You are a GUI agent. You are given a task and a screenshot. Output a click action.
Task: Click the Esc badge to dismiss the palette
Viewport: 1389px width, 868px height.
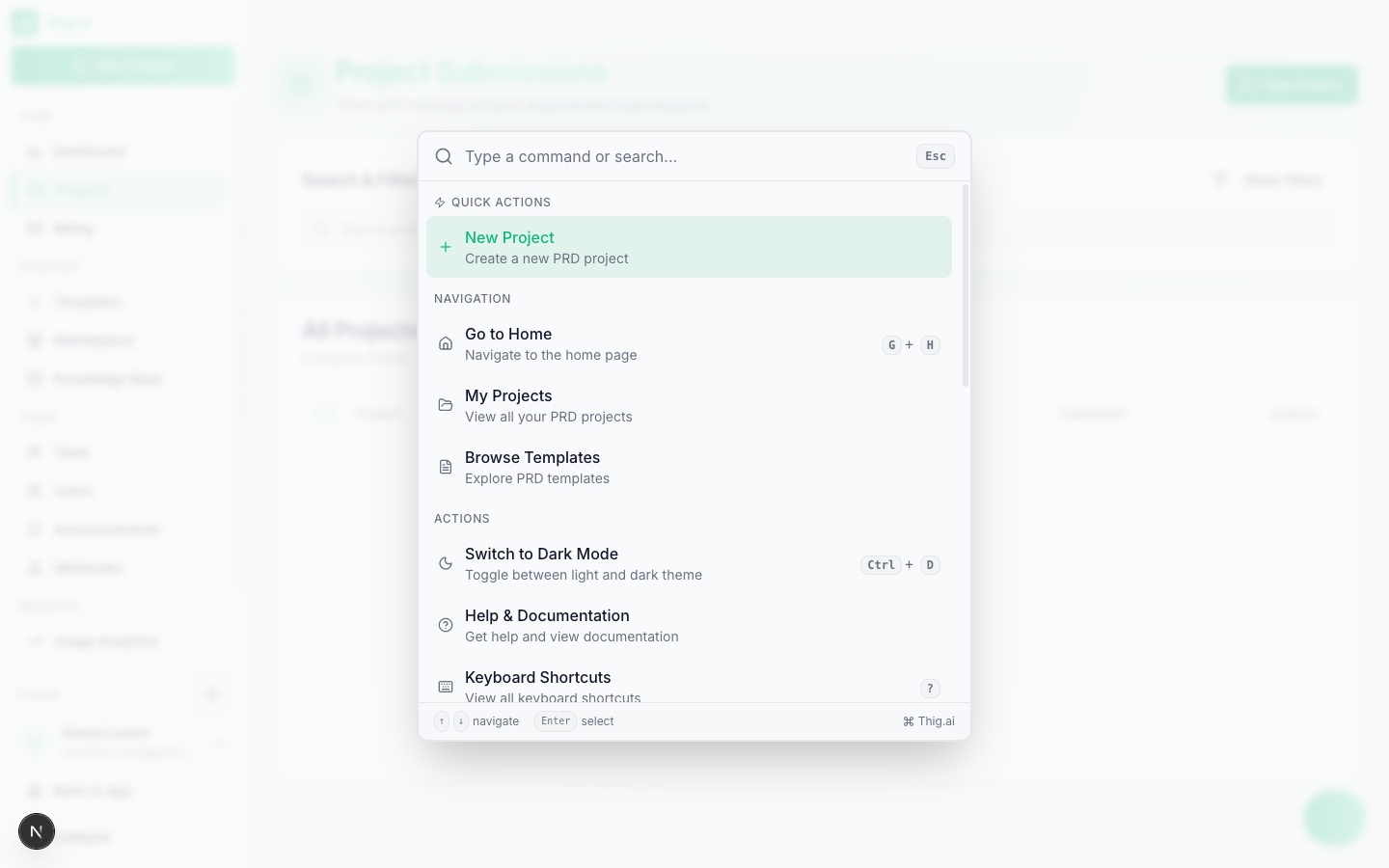[935, 155]
